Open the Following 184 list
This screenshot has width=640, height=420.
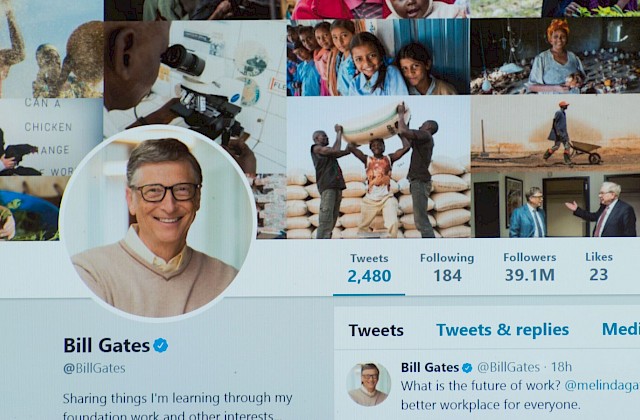(447, 268)
